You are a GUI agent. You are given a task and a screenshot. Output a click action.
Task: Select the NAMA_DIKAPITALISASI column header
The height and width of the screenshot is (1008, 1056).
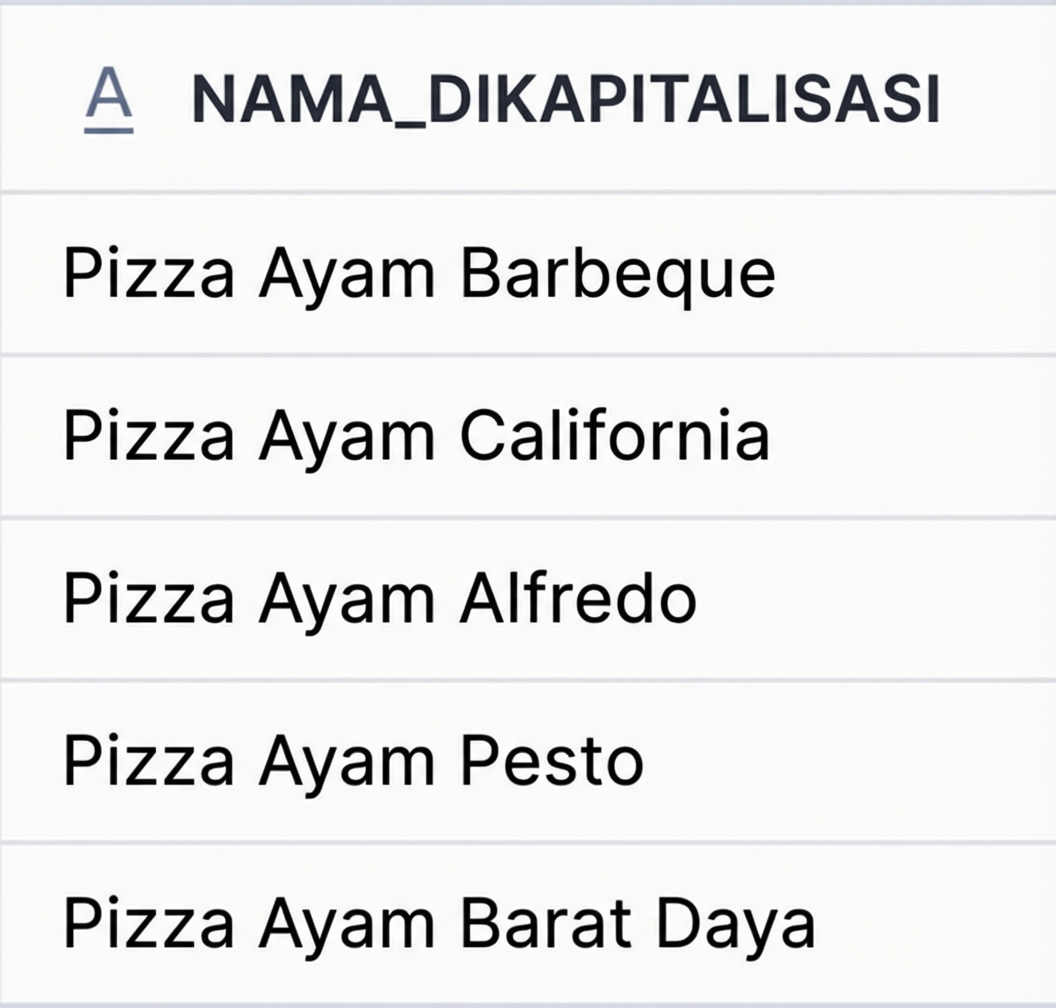565,97
